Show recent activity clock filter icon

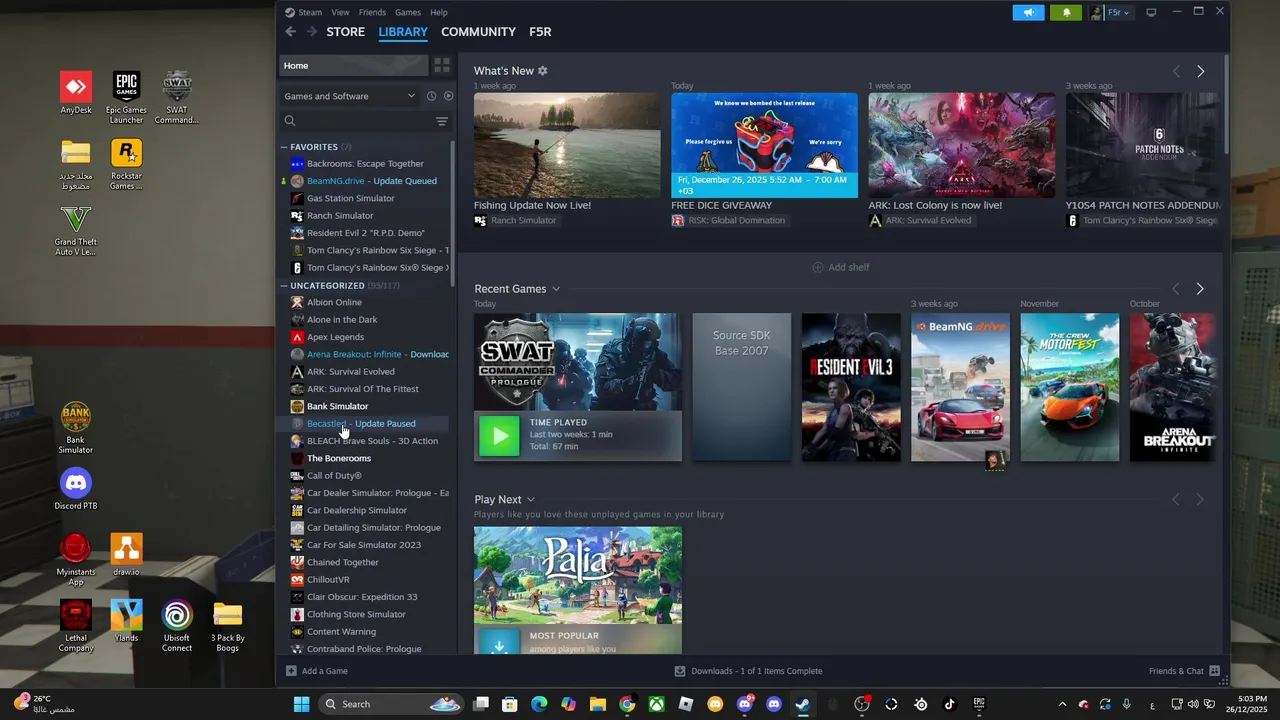(431, 96)
